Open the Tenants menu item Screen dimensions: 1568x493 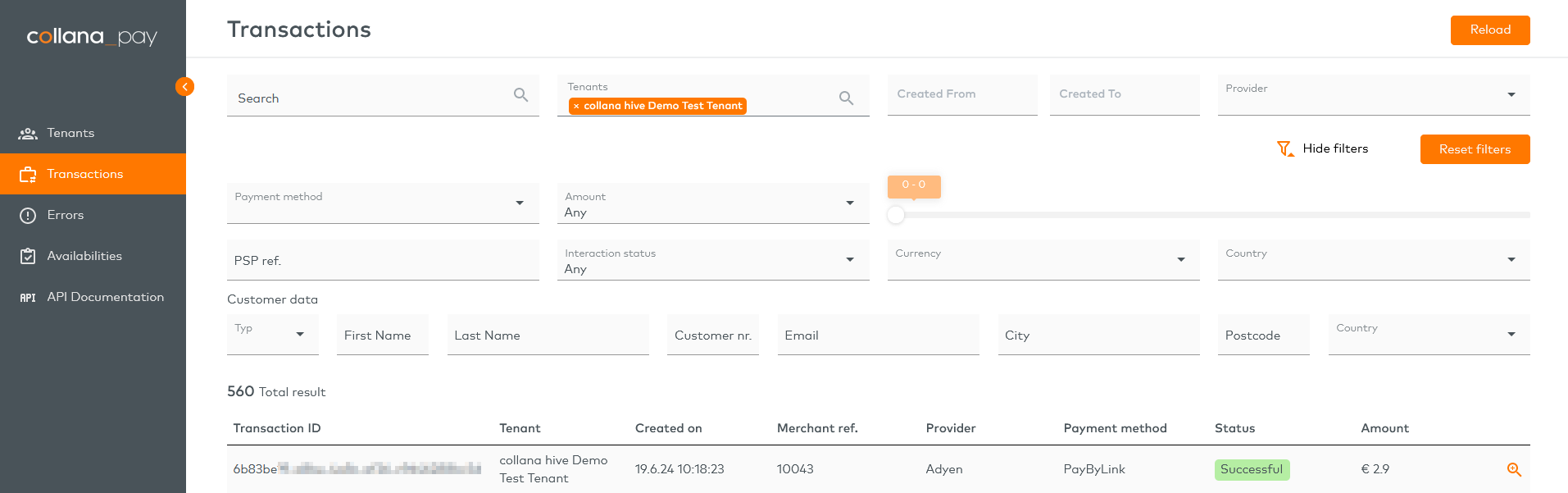93,133
